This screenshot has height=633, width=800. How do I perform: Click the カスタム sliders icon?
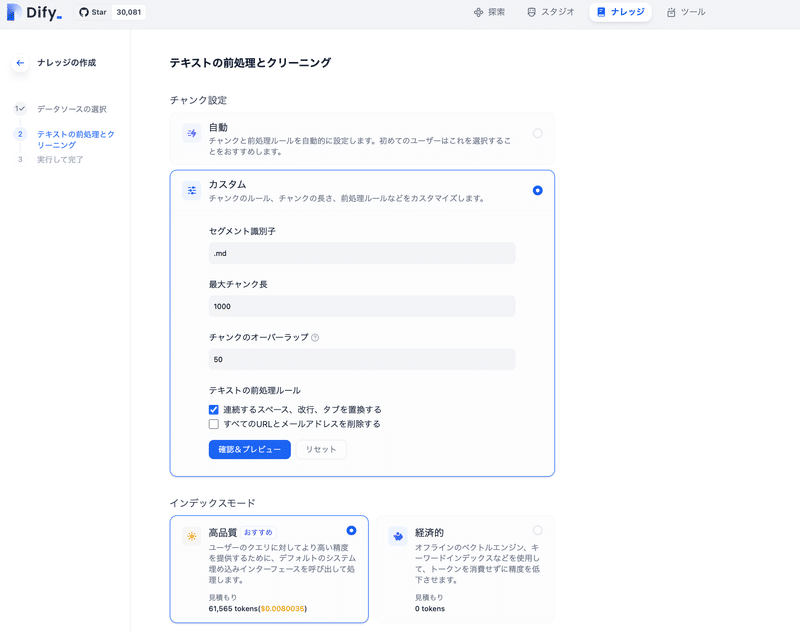click(x=190, y=189)
